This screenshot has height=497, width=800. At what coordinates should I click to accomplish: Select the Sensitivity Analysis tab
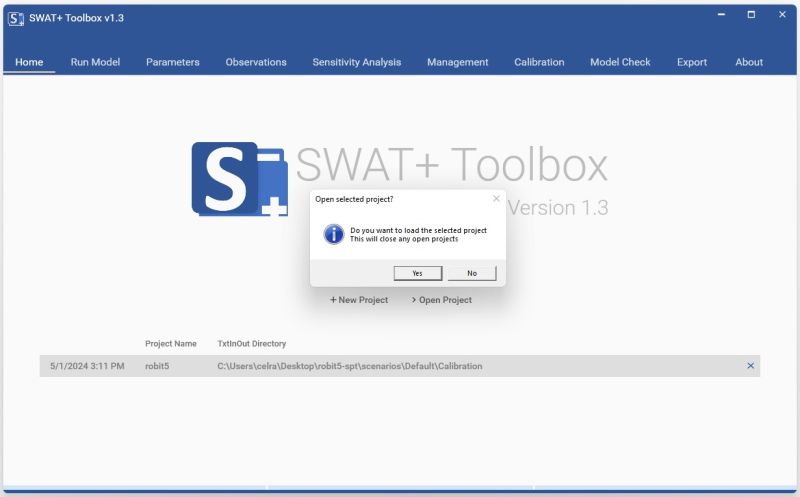pyautogui.click(x=357, y=62)
